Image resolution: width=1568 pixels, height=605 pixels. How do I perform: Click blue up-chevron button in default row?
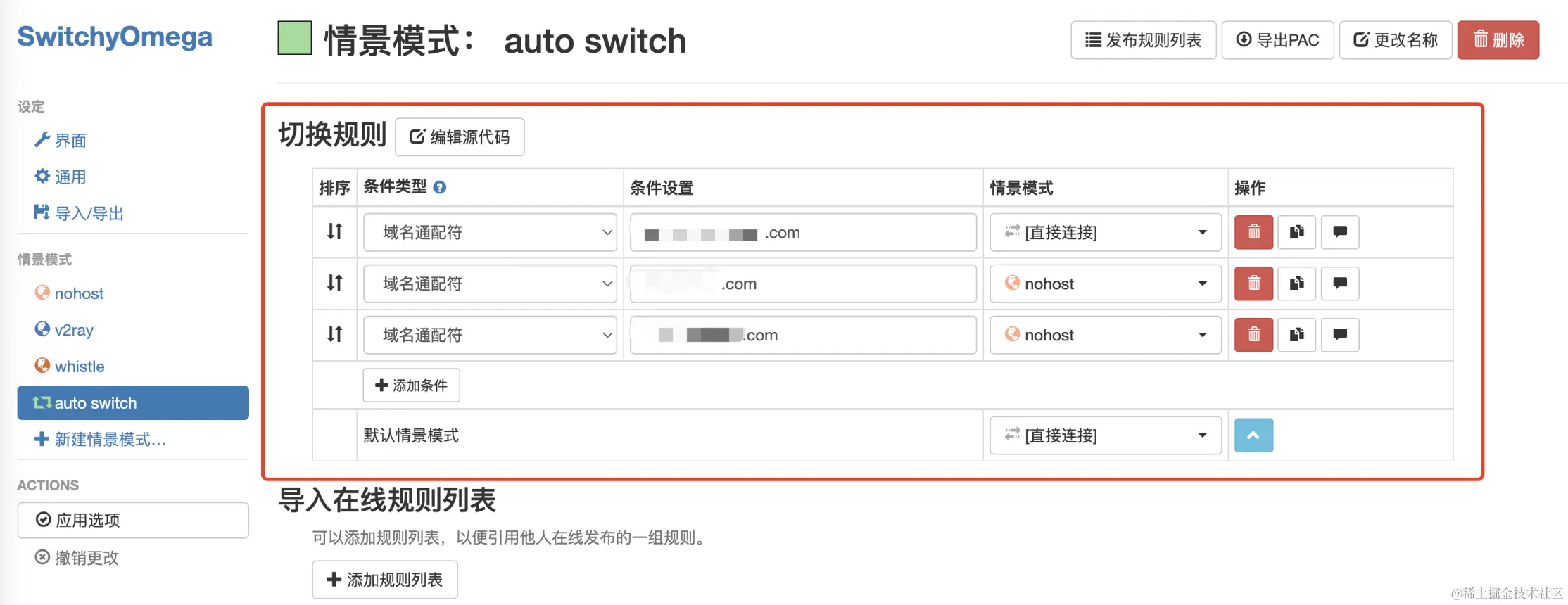[1253, 435]
